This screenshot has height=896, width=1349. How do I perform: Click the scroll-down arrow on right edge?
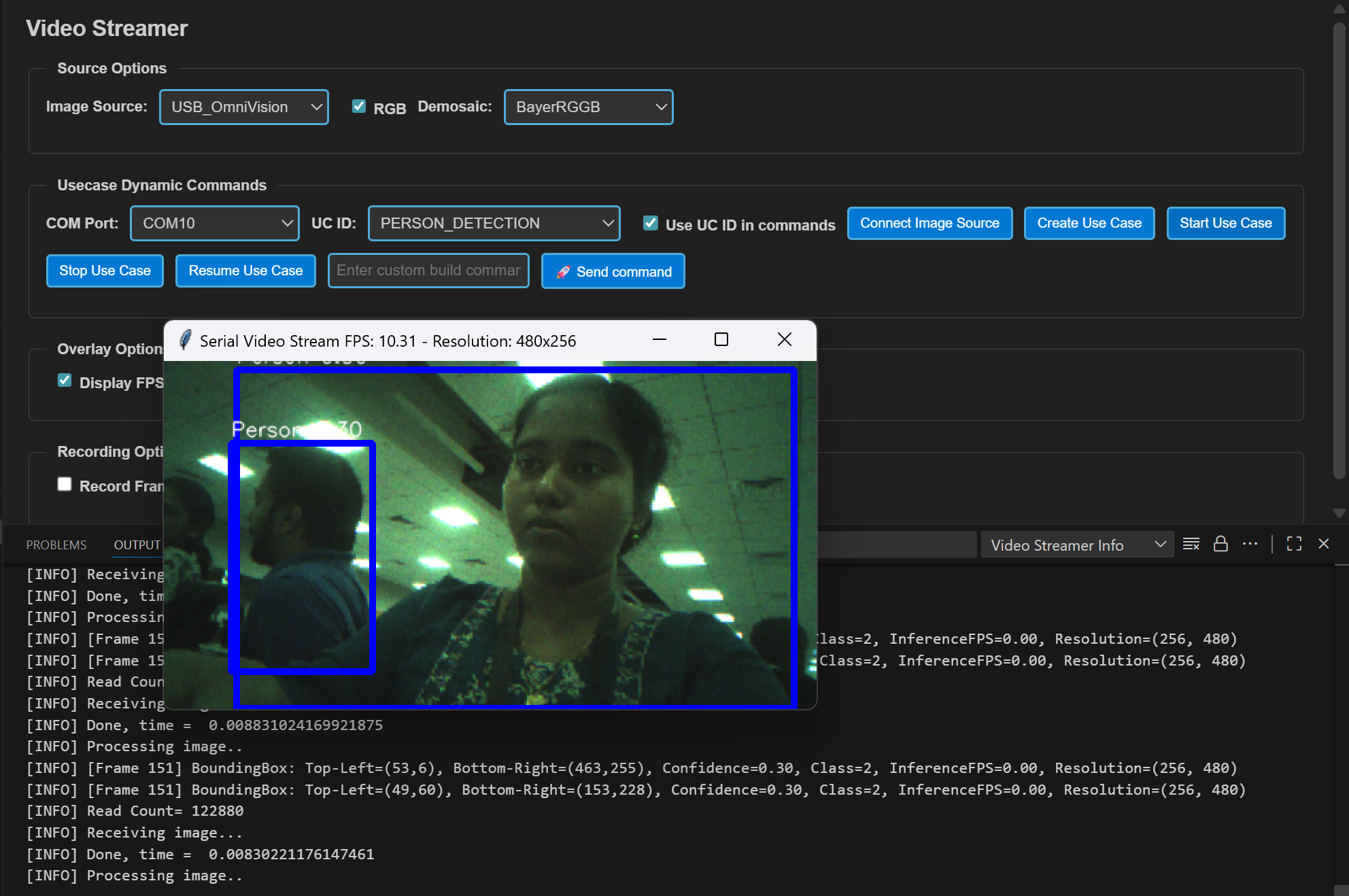[1339, 514]
